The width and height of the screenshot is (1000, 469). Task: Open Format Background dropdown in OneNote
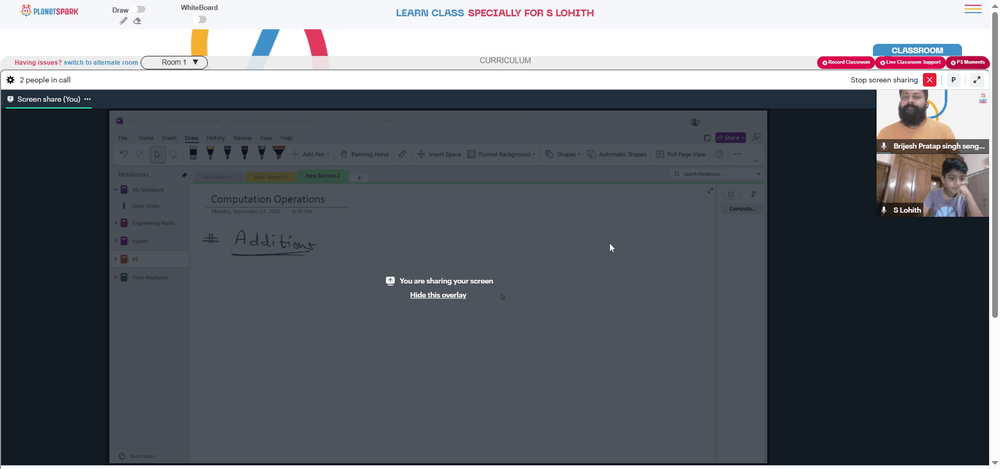pyautogui.click(x=501, y=154)
